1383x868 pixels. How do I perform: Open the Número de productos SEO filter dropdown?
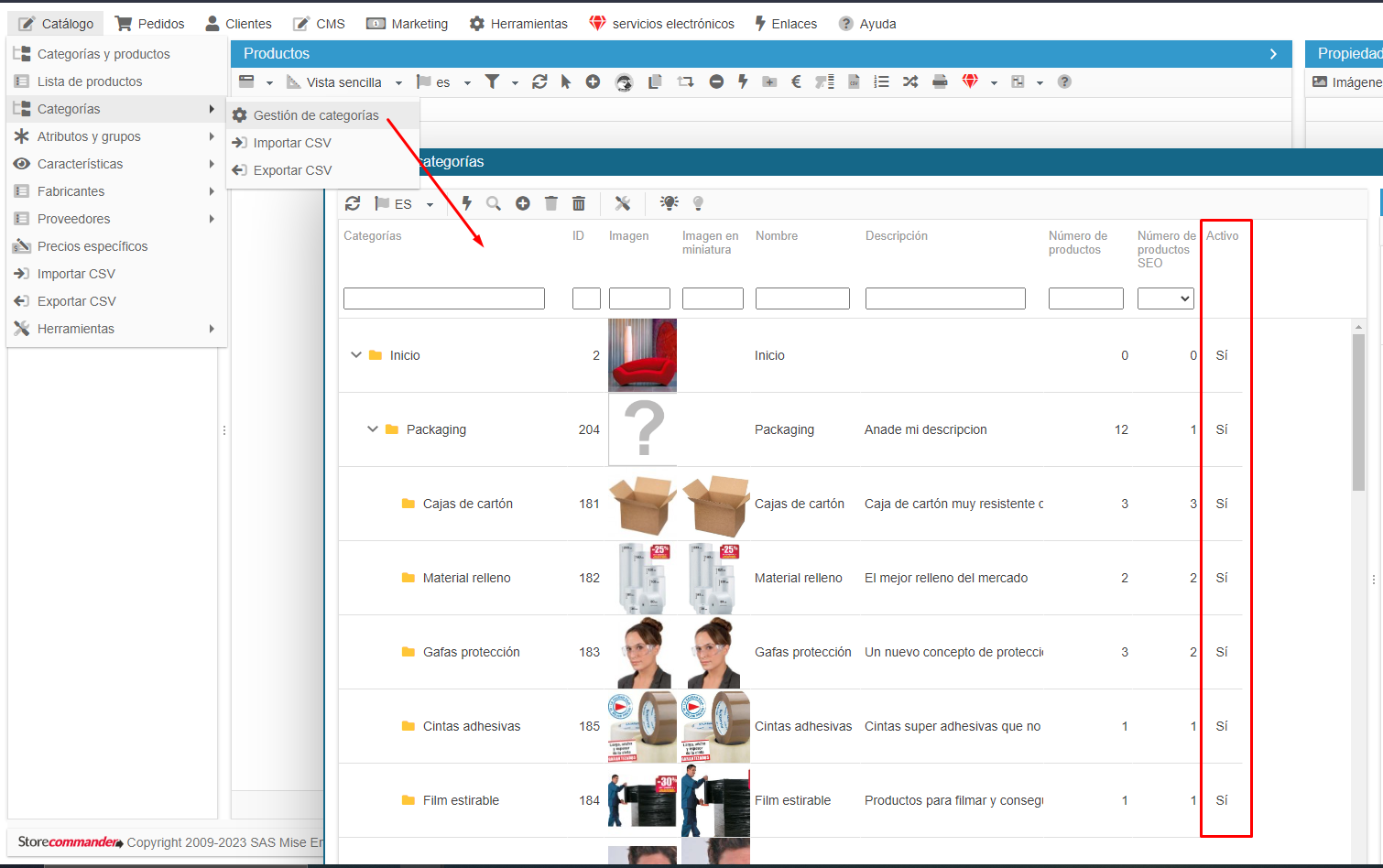point(1165,298)
